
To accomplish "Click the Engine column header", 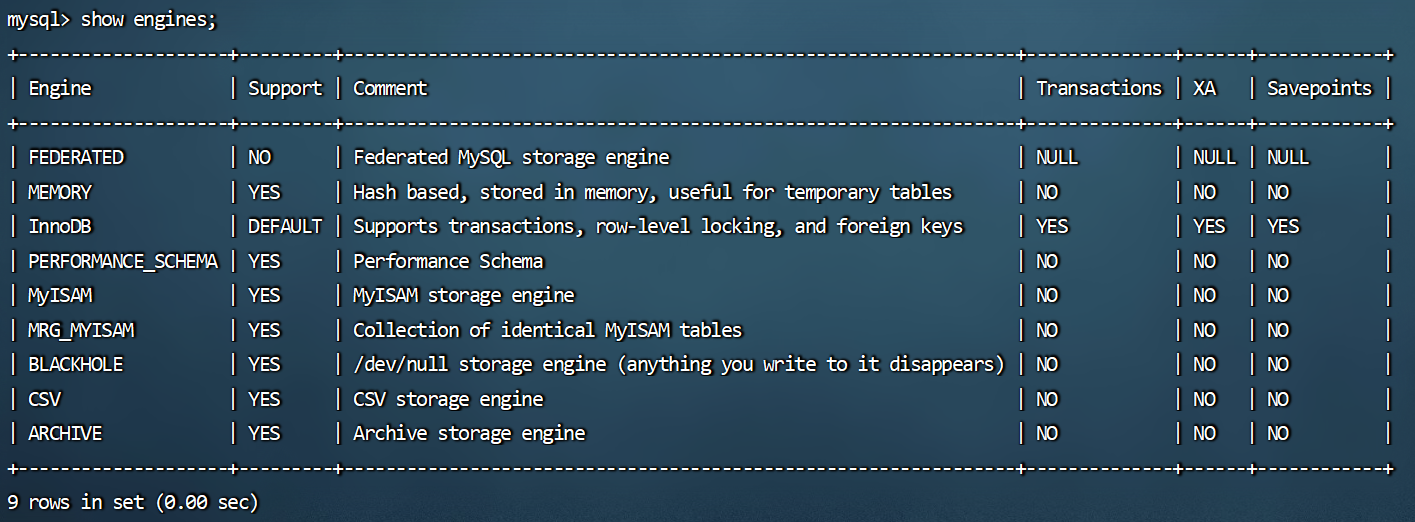I will 60,88.
